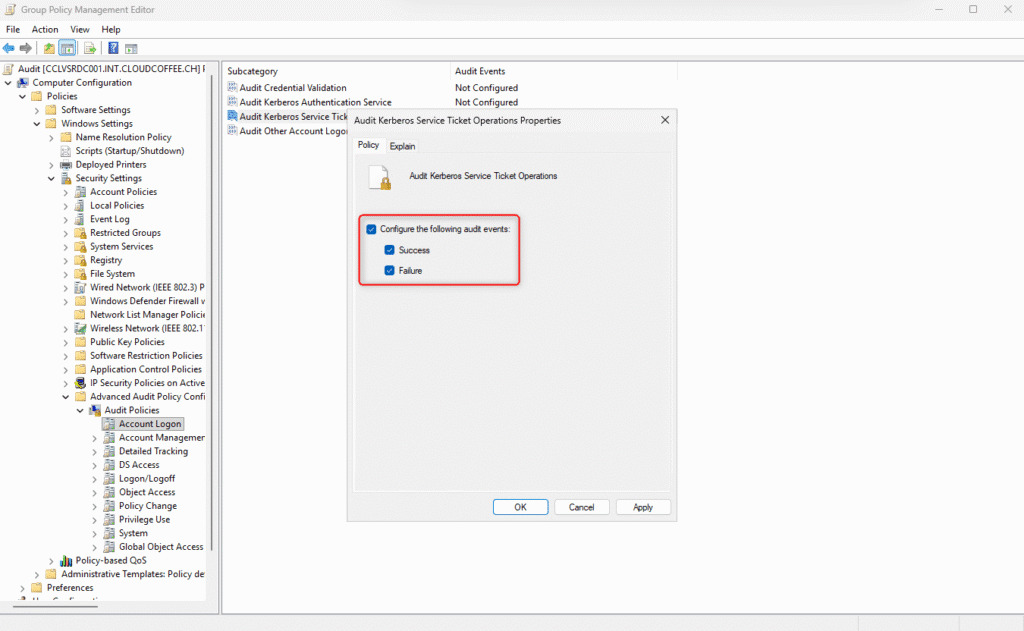Select the Object Access tree item
The height and width of the screenshot is (631, 1024).
tap(147, 492)
